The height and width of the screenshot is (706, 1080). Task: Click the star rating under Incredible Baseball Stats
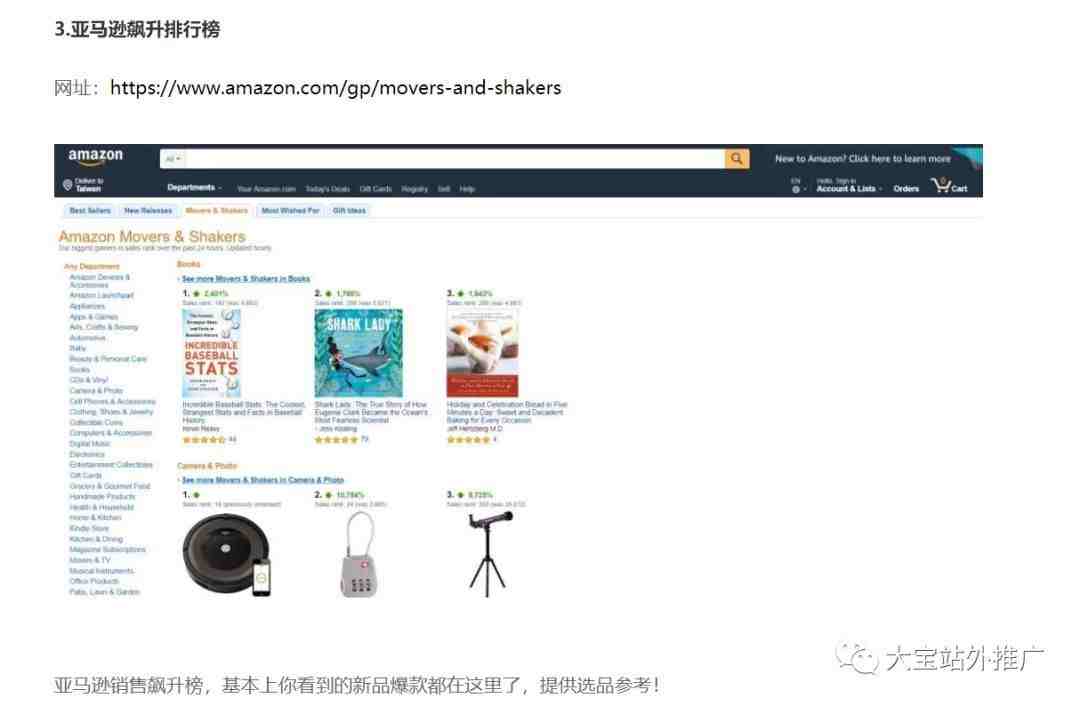204,439
